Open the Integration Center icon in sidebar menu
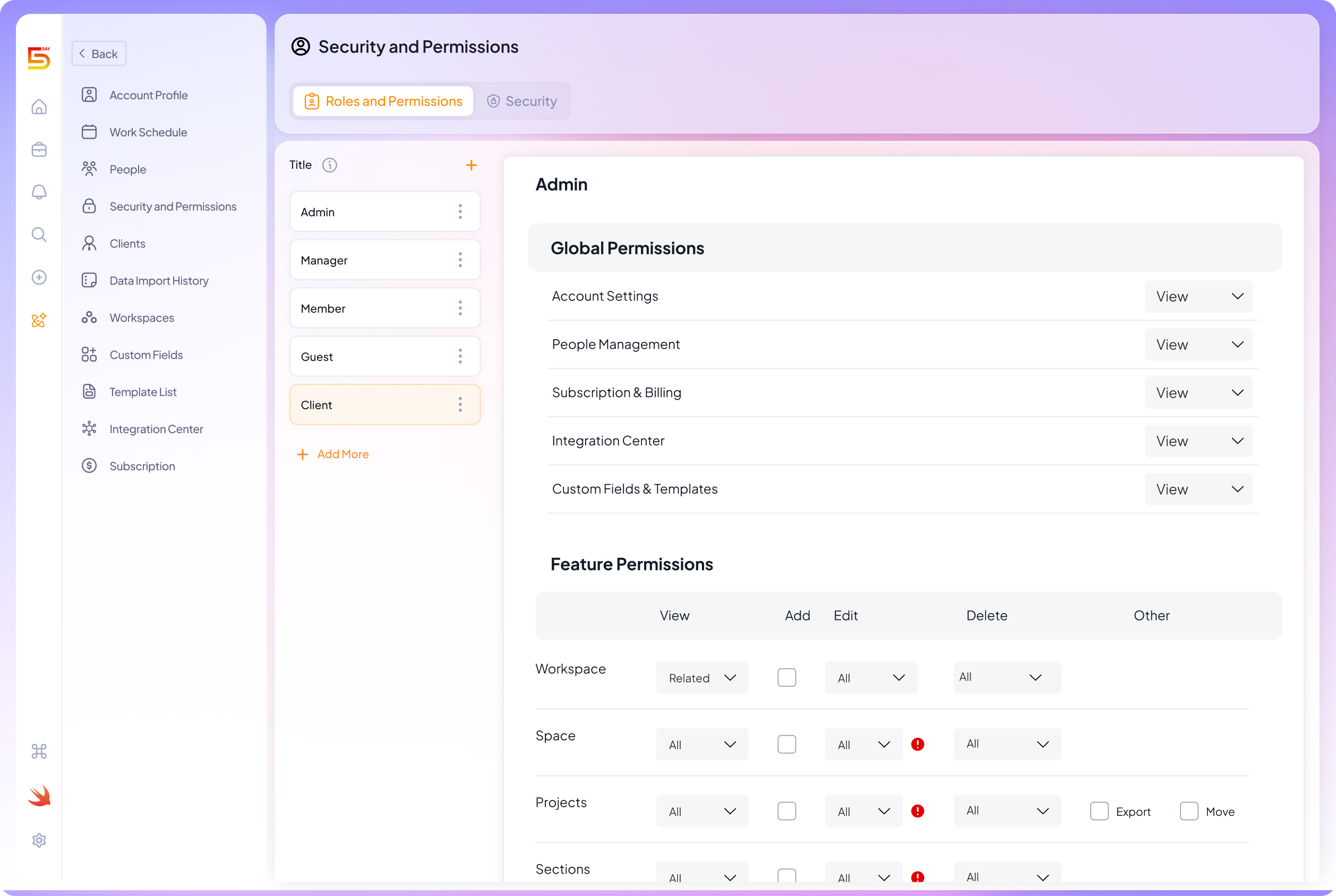Image resolution: width=1336 pixels, height=896 pixels. [90, 428]
